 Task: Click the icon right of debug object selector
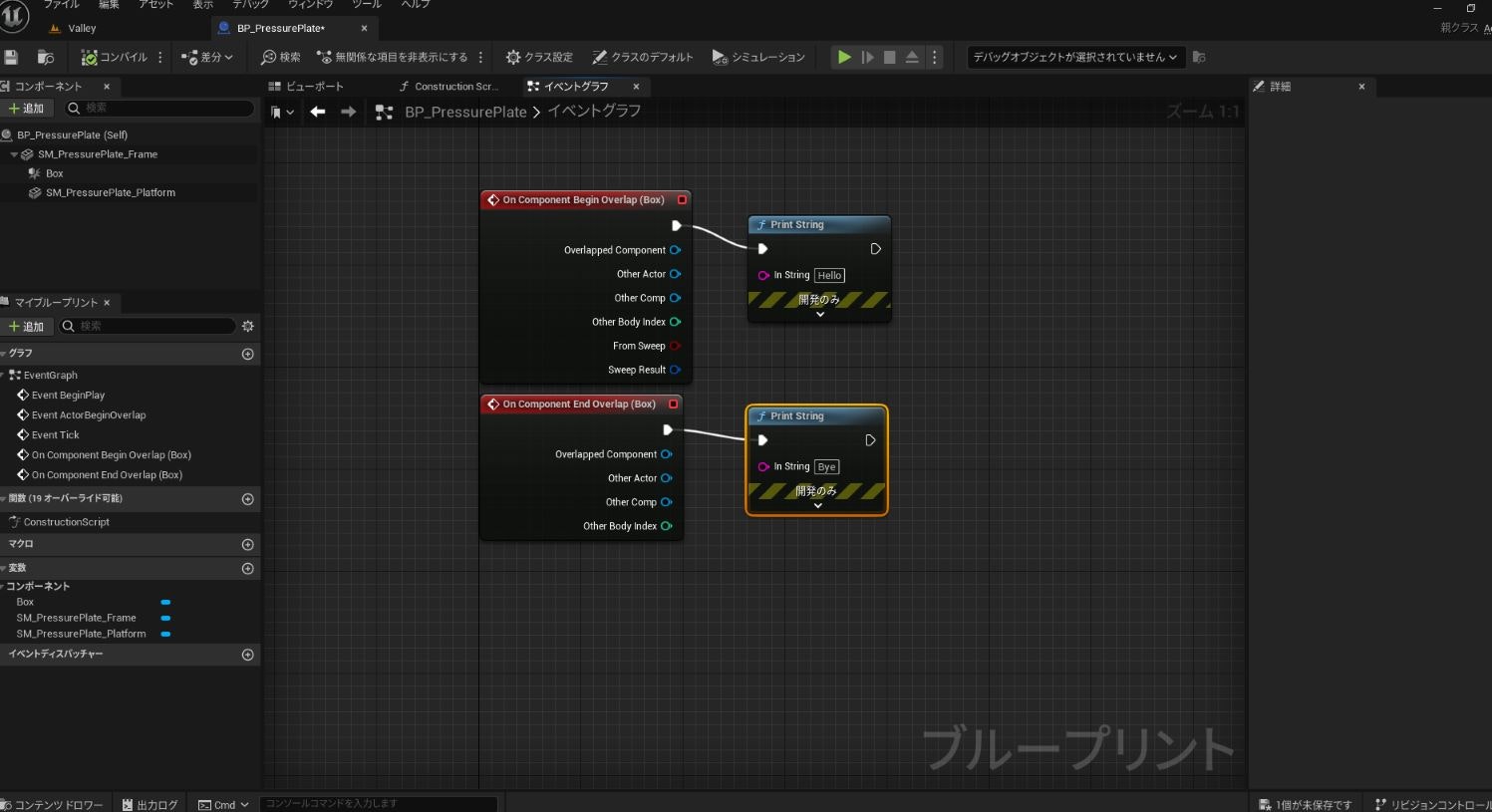point(1199,58)
